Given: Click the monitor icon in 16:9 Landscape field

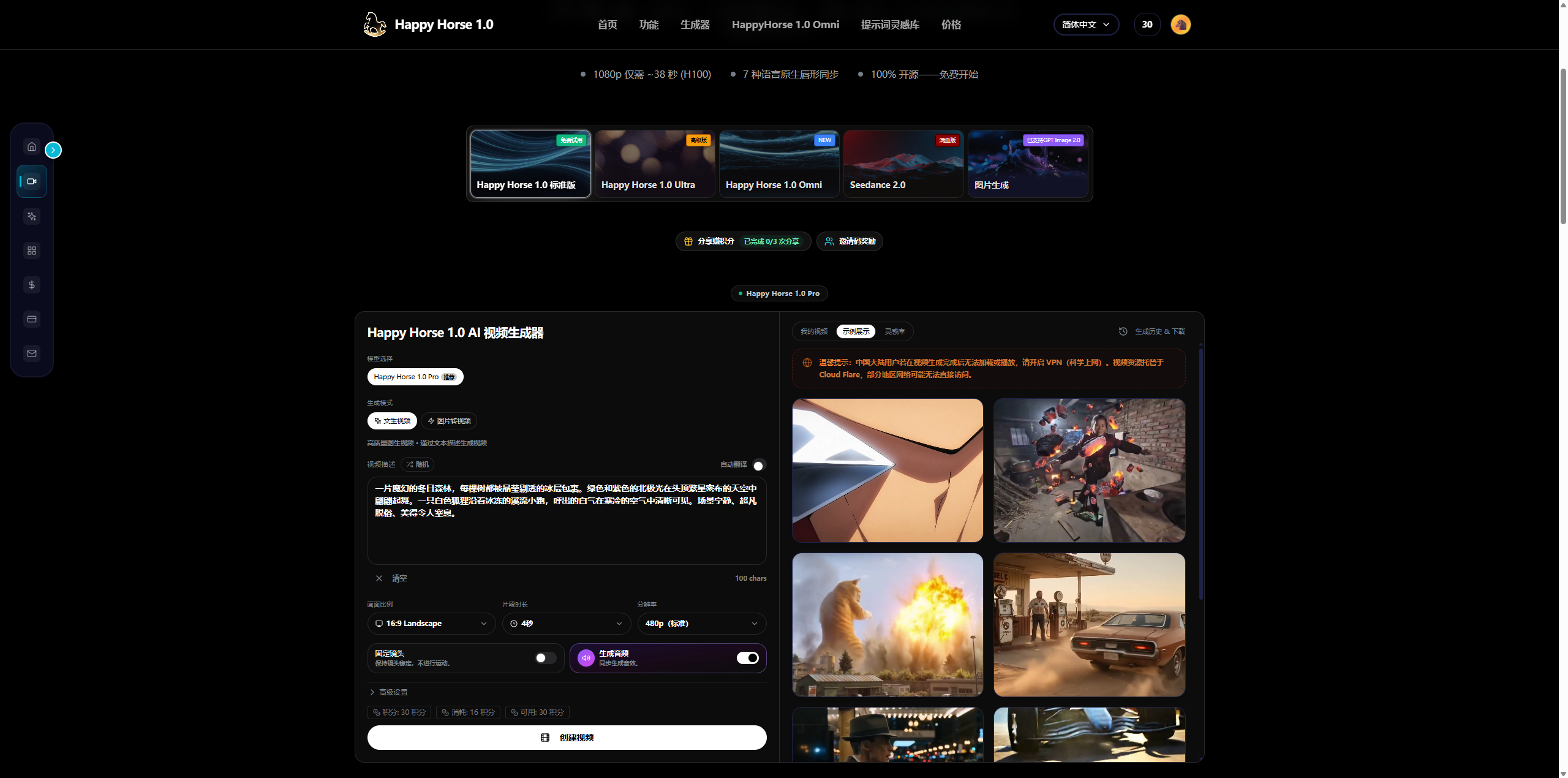Looking at the screenshot, I should point(379,624).
